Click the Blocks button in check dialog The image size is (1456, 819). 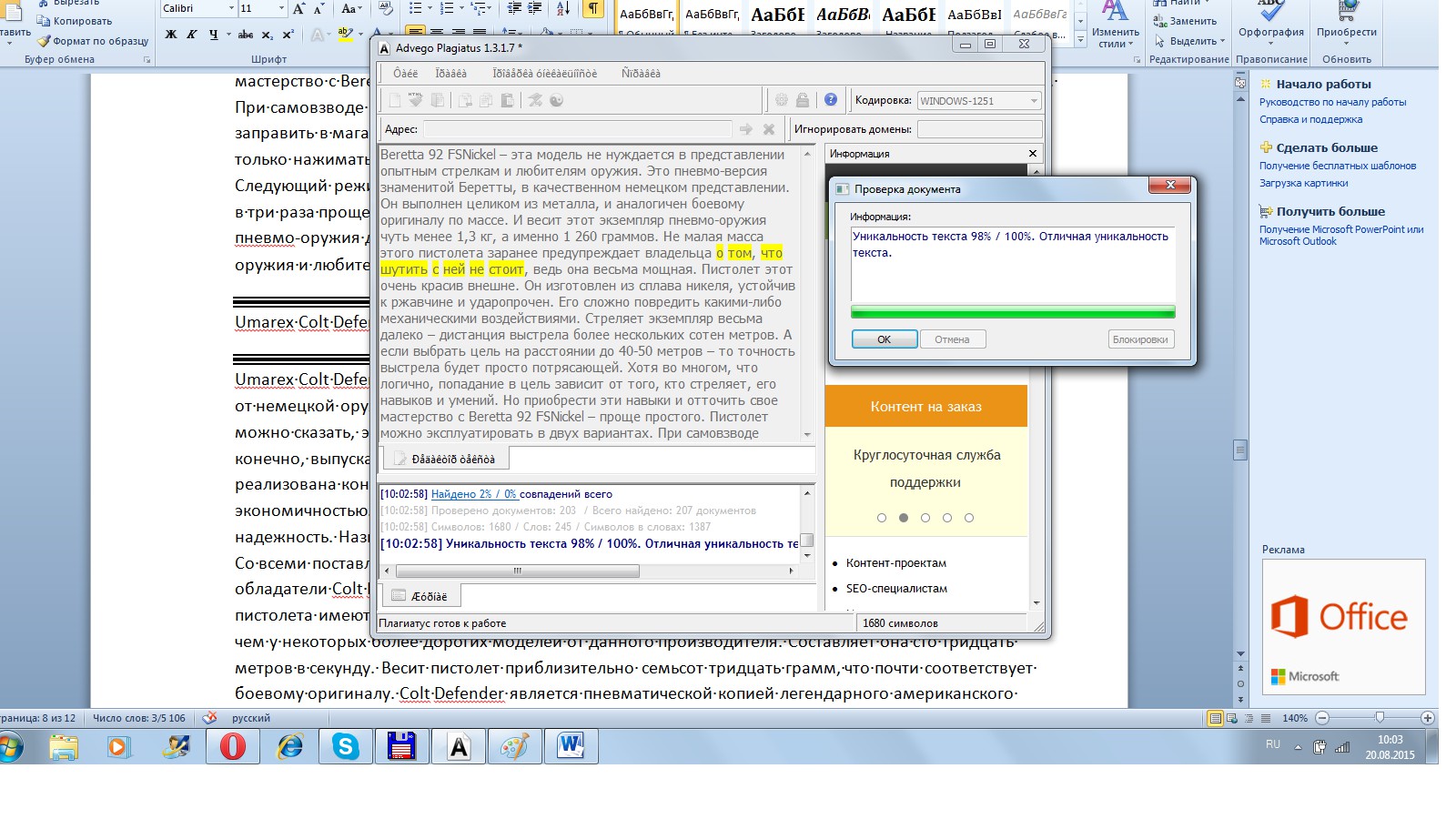[1140, 339]
